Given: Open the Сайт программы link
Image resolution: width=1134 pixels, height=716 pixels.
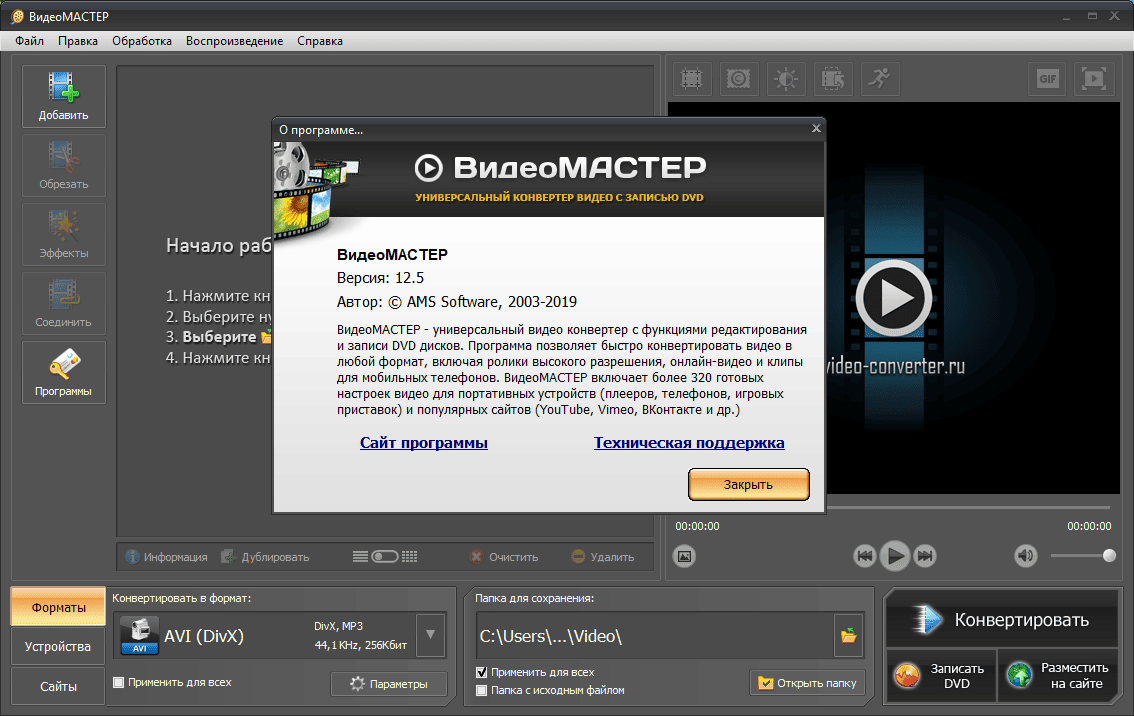Looking at the screenshot, I should point(424,443).
